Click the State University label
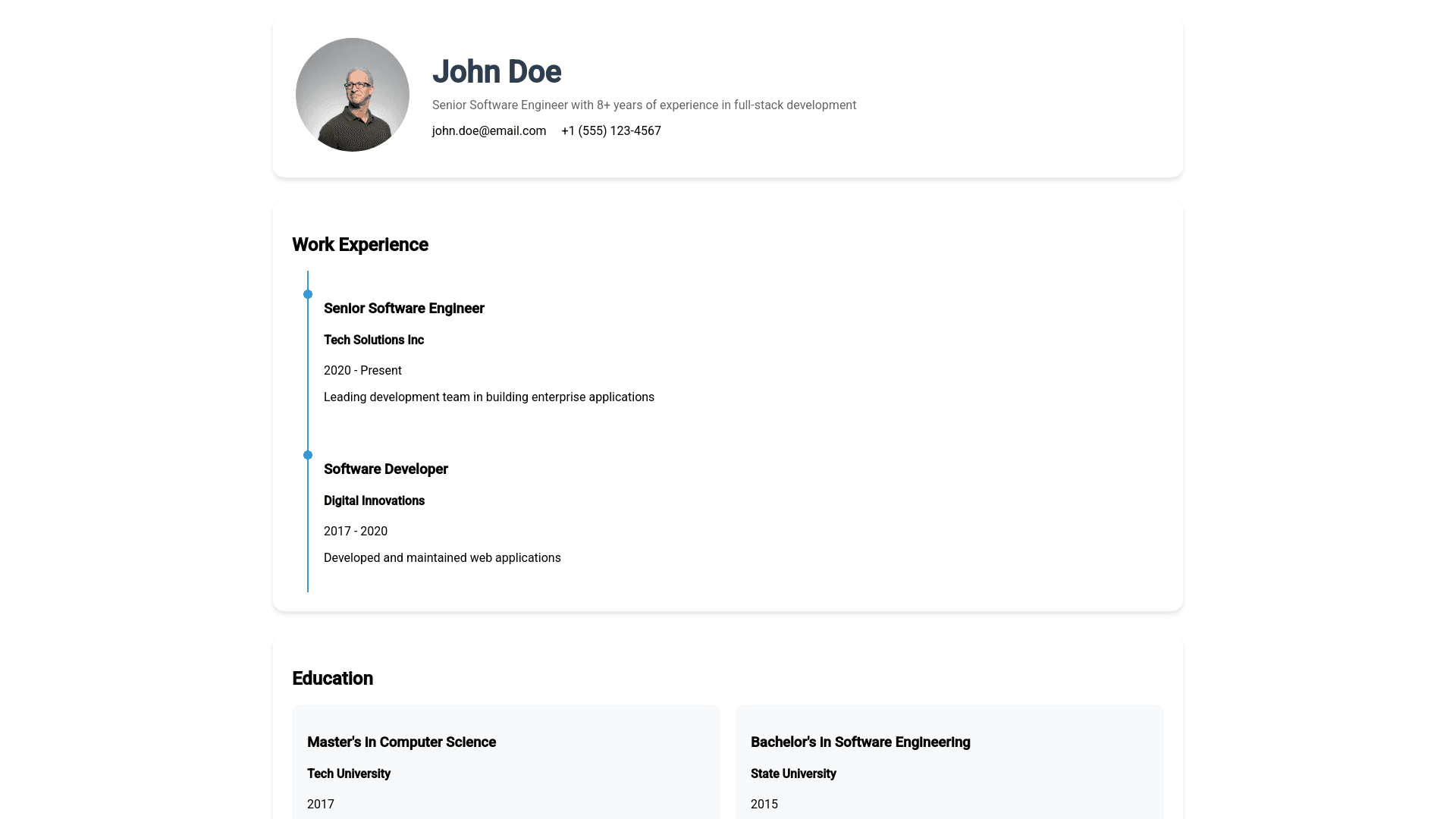1456x819 pixels. [x=793, y=774]
